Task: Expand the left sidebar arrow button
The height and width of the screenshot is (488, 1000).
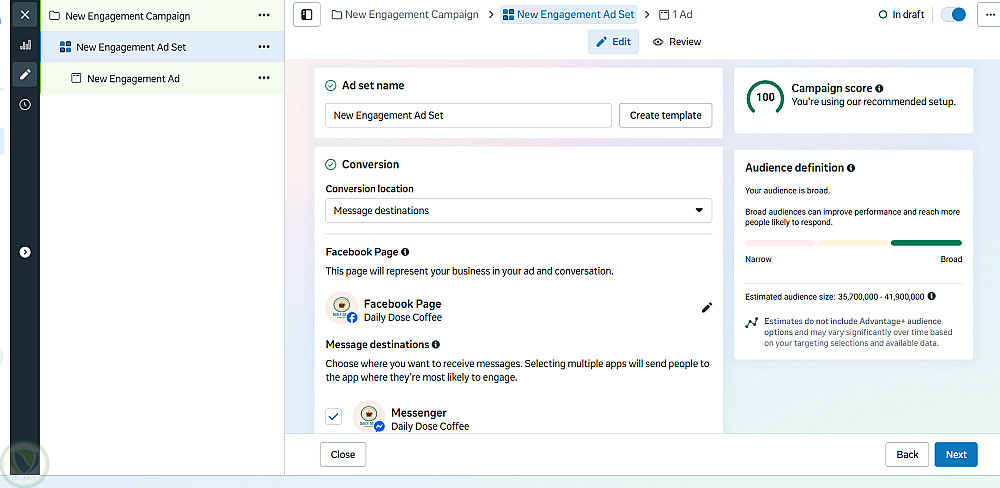Action: click(x=25, y=252)
